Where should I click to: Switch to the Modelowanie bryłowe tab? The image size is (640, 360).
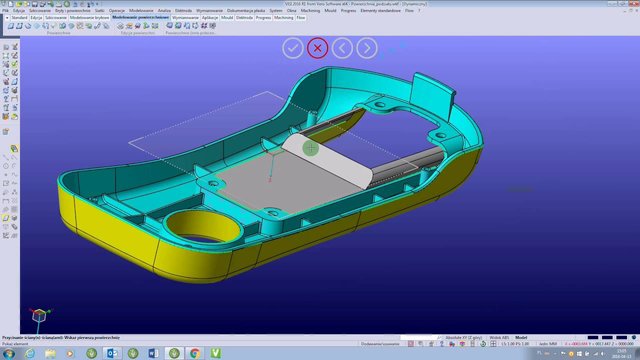[89, 18]
